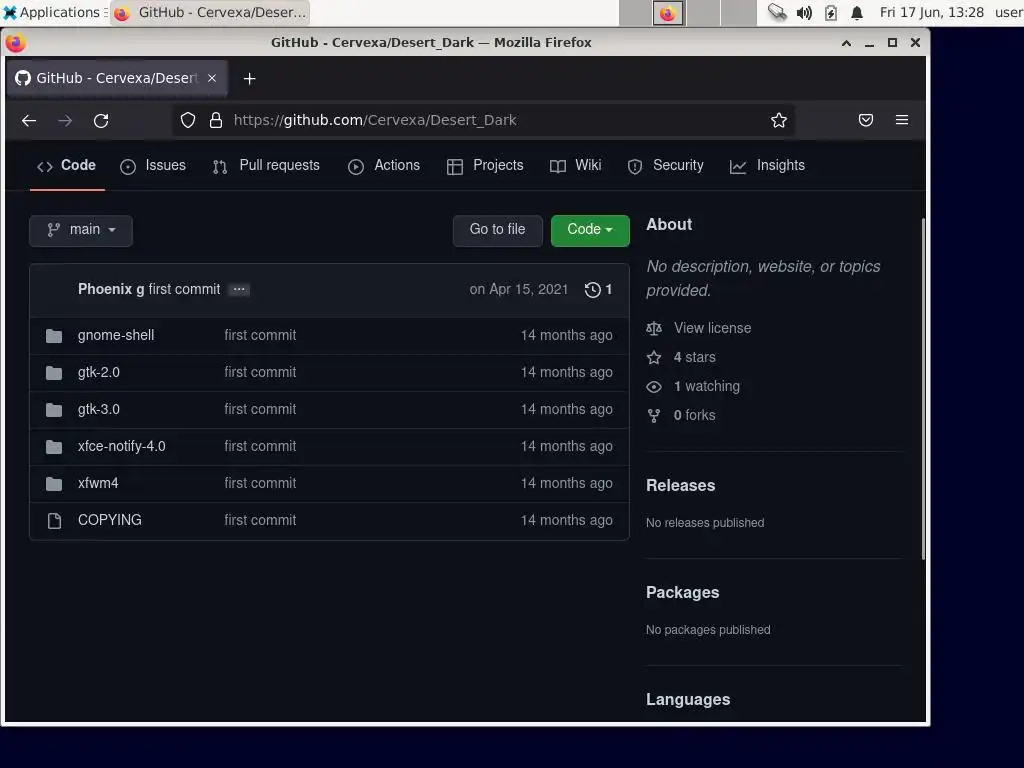
Task: Click the 1 commits count
Action: point(609,289)
